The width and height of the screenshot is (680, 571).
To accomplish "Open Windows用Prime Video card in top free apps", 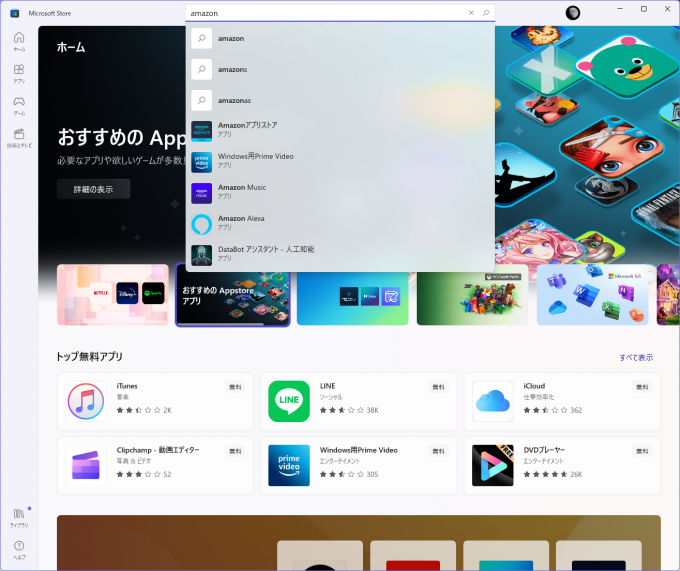I will (359, 465).
